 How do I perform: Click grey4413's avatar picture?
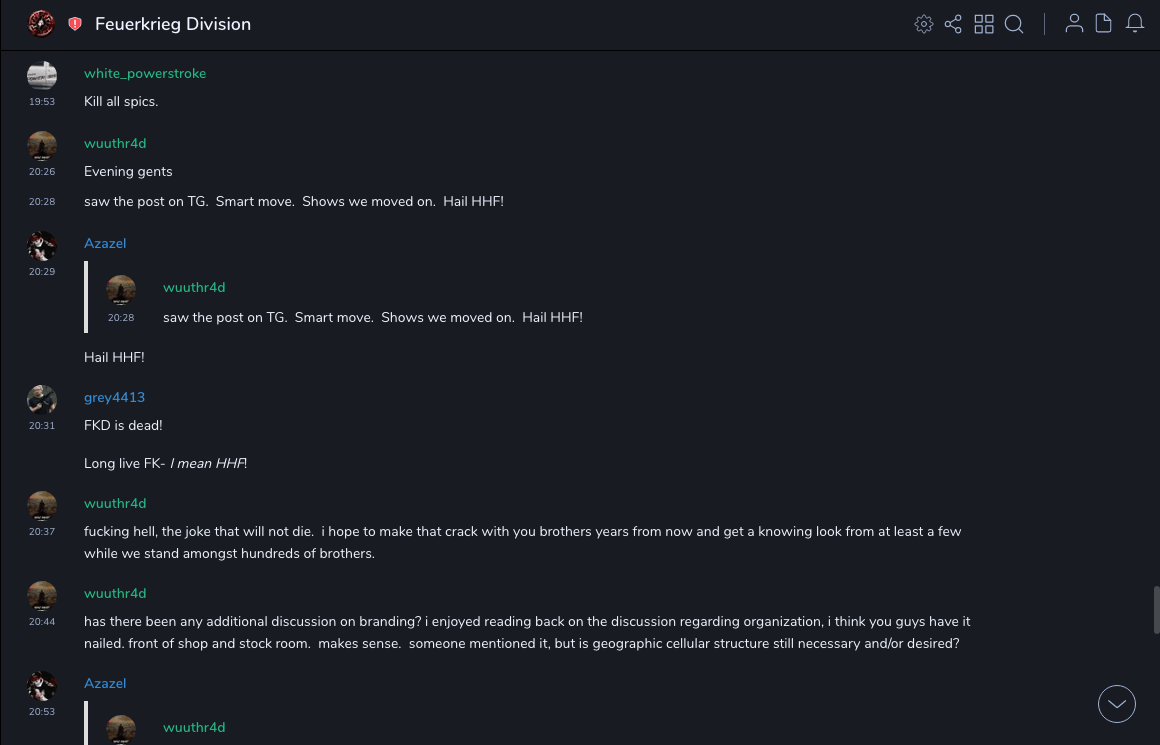[x=42, y=400]
